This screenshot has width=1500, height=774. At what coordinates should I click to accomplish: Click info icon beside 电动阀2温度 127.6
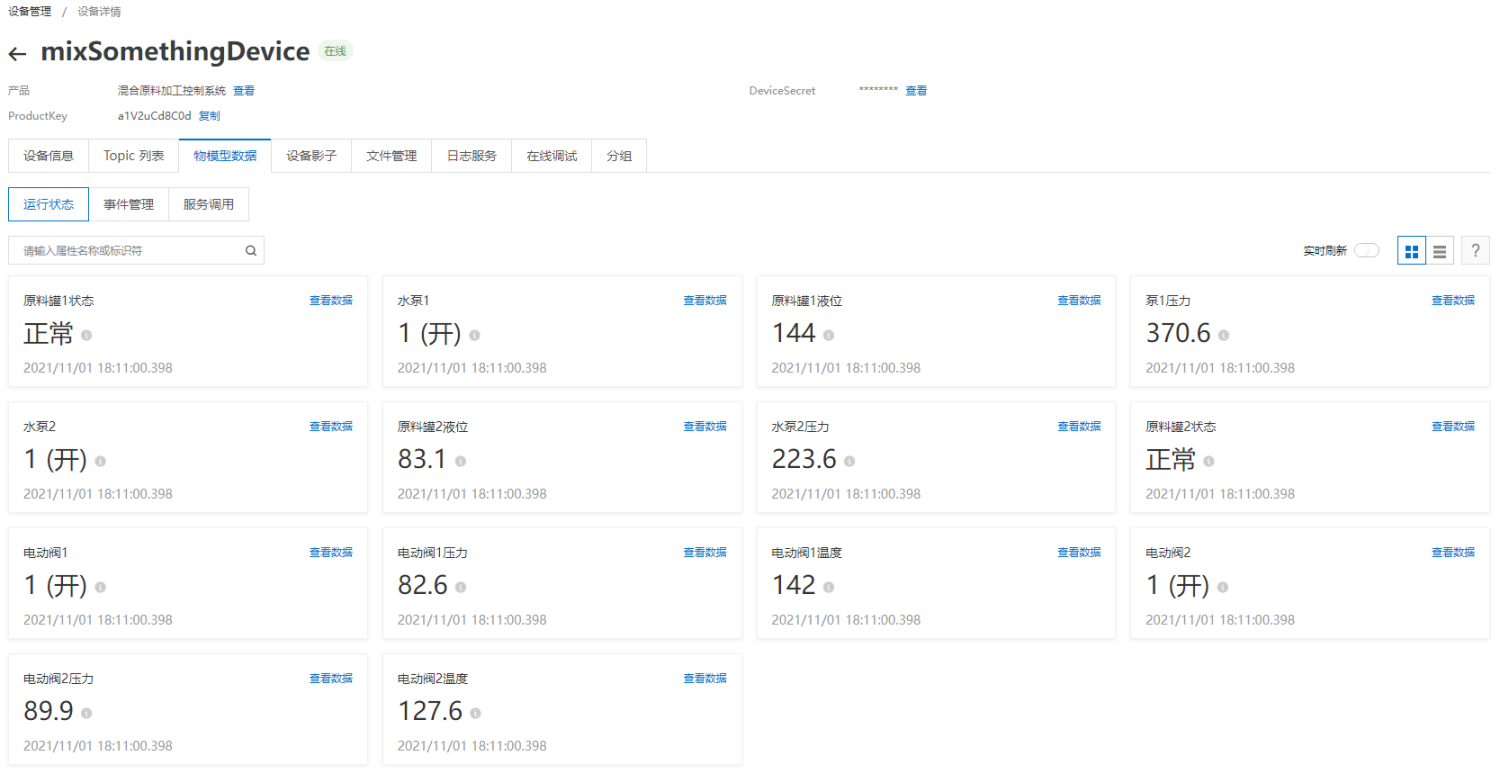point(475,714)
